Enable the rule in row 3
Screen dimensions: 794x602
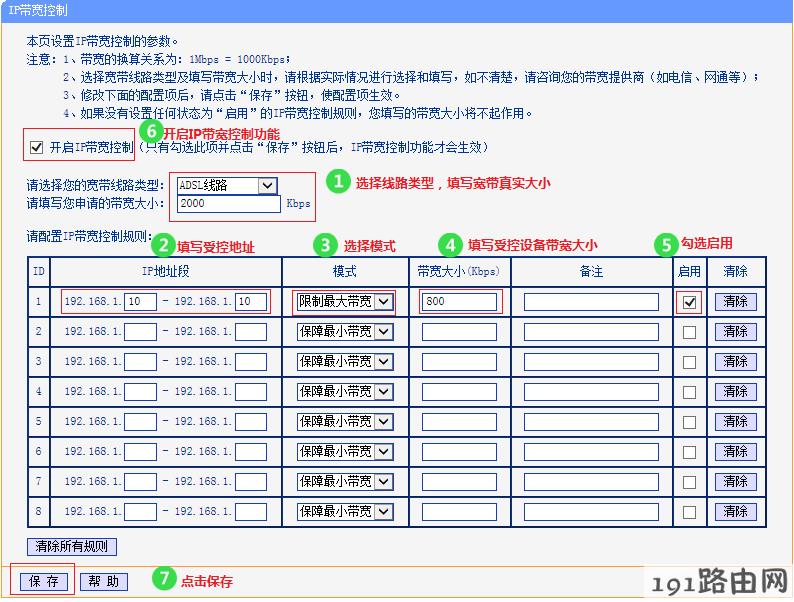[689, 362]
